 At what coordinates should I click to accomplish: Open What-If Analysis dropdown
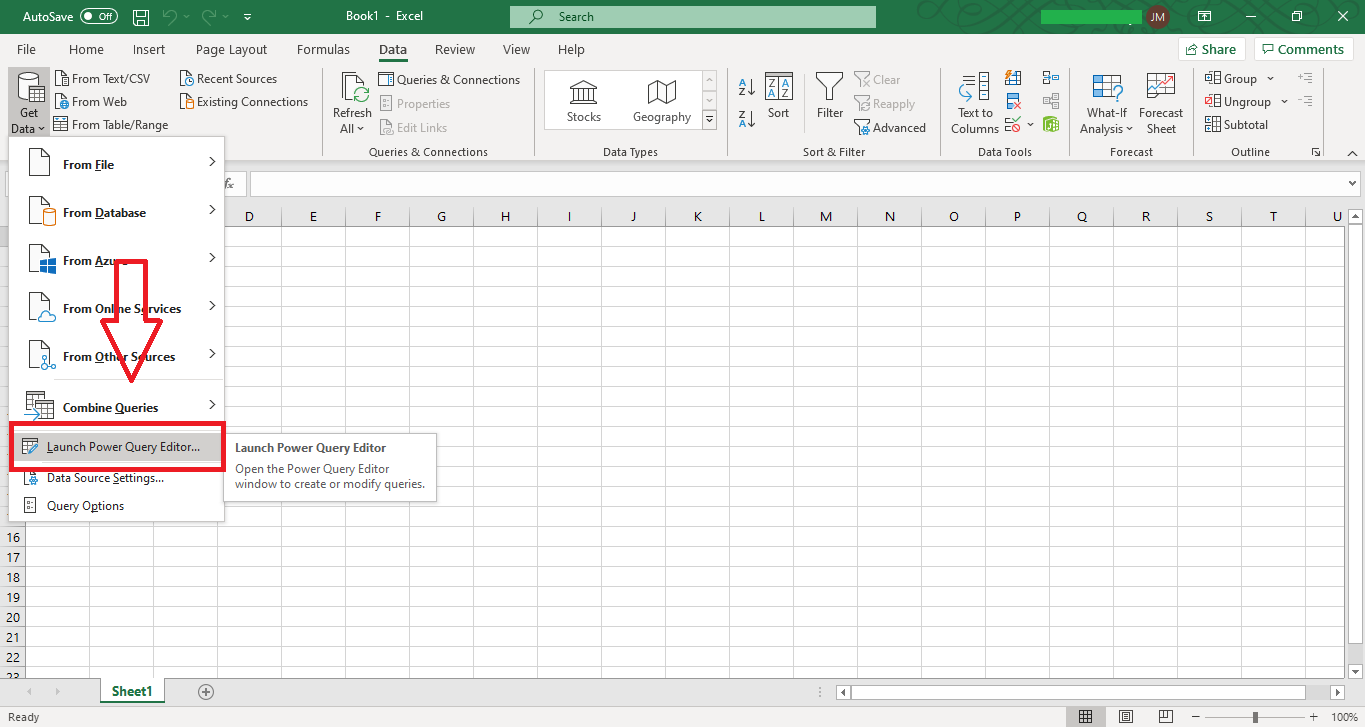pos(1107,103)
